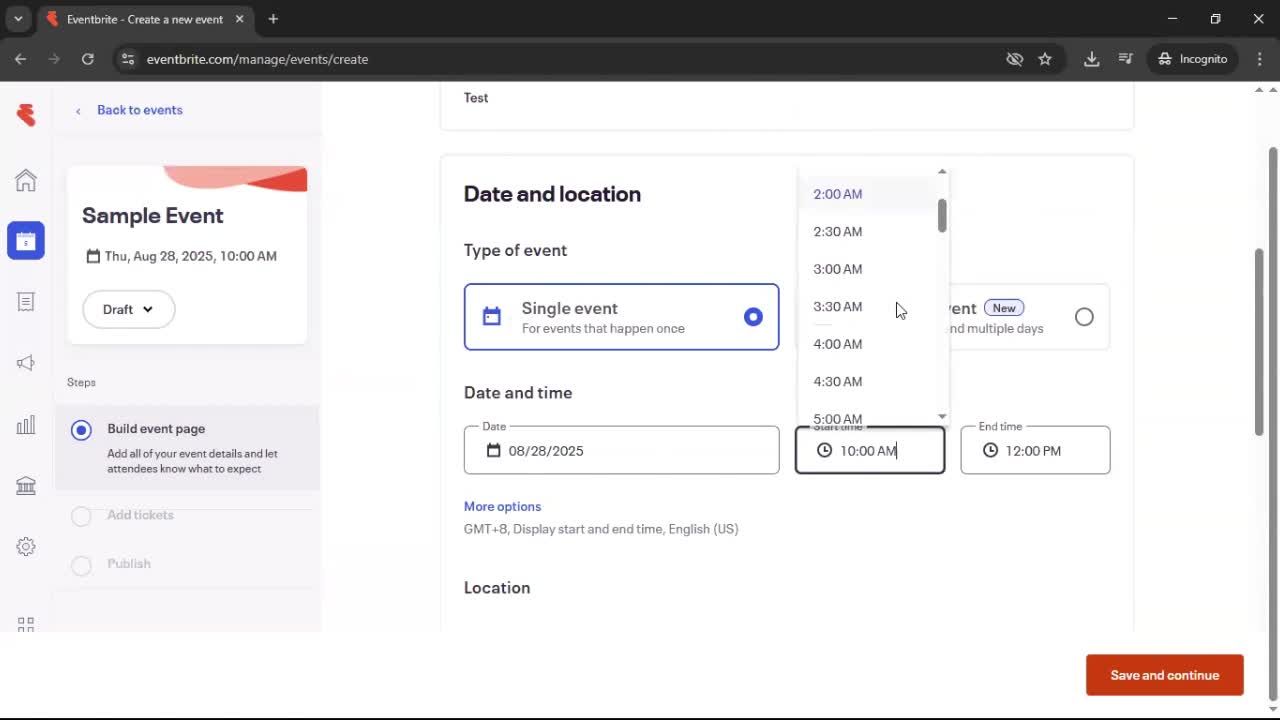Image resolution: width=1280 pixels, height=720 pixels.
Task: Click the End time input field
Action: (x=1035, y=450)
